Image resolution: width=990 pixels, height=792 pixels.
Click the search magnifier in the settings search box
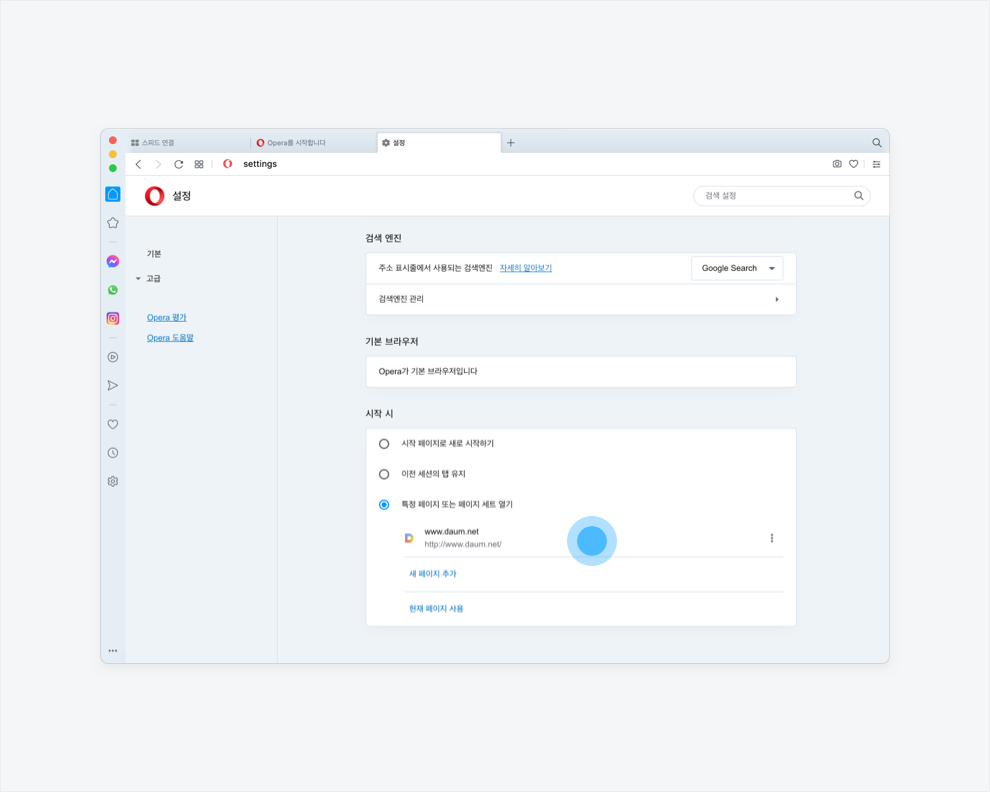point(859,196)
